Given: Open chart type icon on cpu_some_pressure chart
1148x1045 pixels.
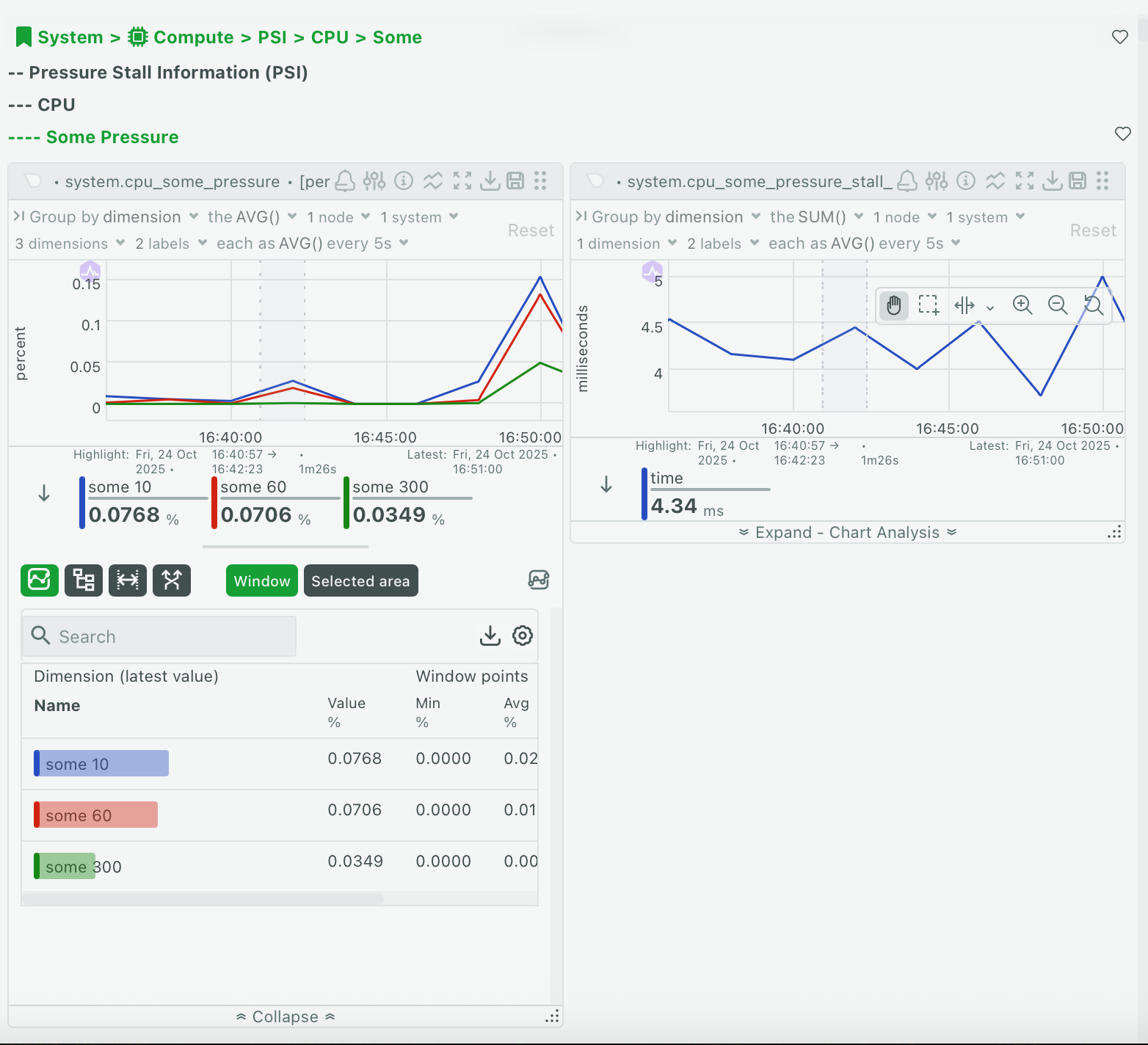Looking at the screenshot, I should [x=433, y=181].
